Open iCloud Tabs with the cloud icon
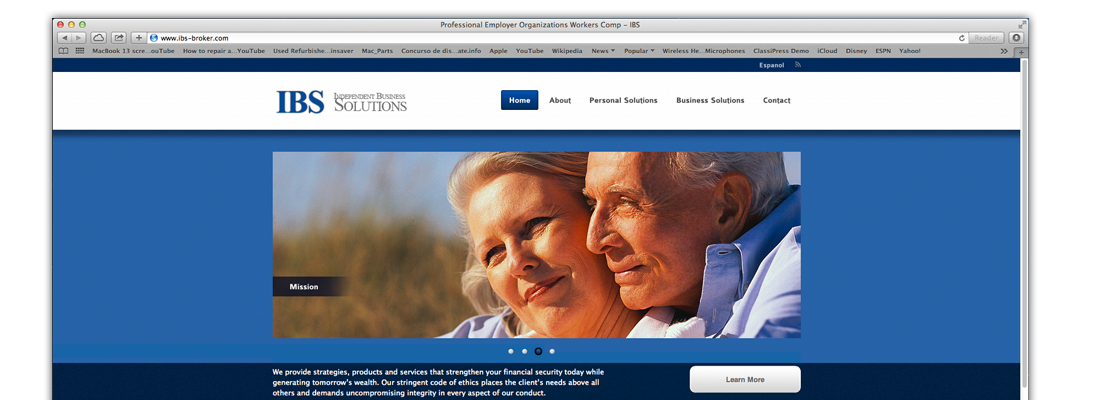Viewport: 1100px width, 400px height. pyautogui.click(x=99, y=37)
